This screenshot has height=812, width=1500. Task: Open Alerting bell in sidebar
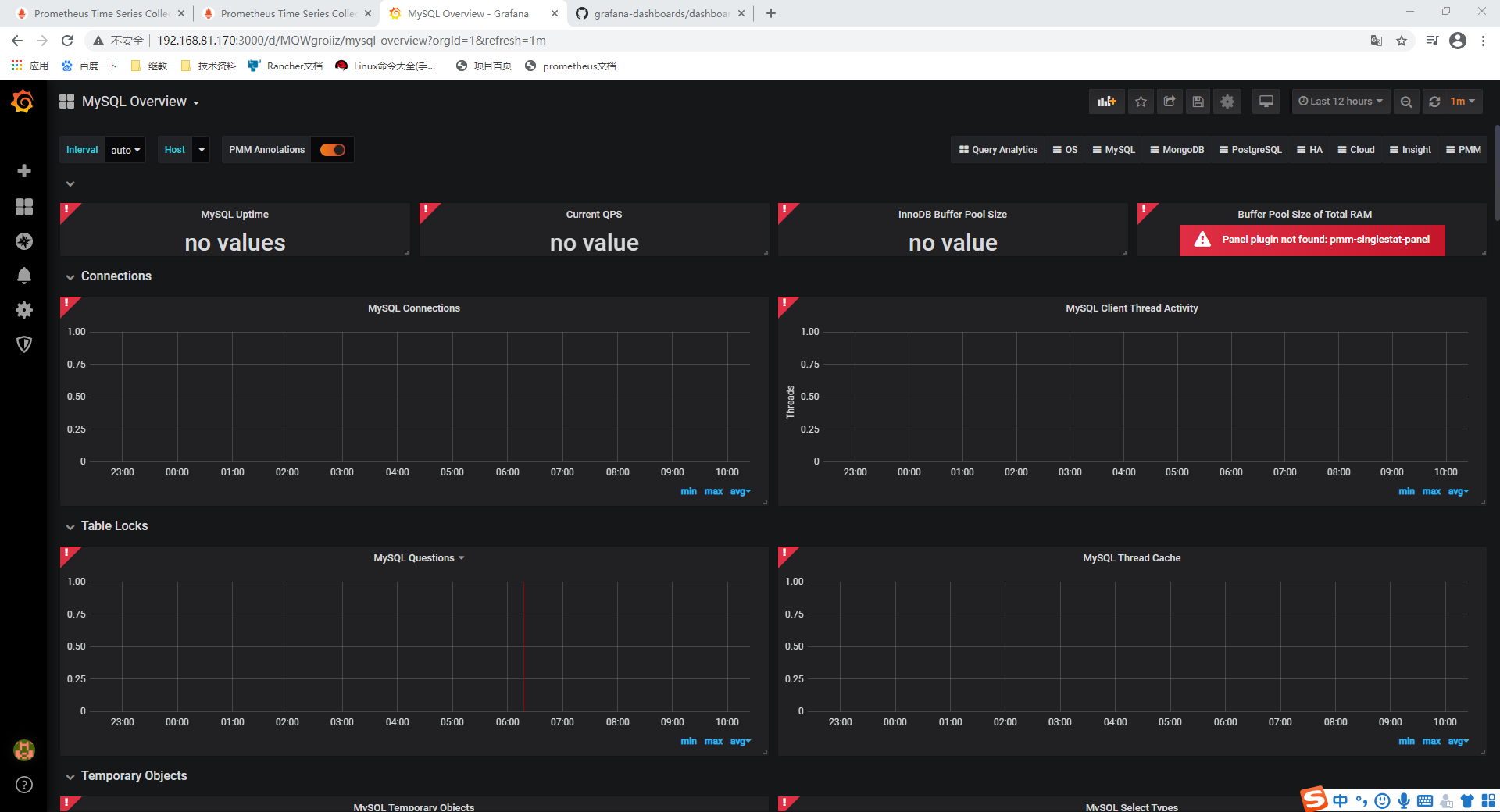(x=24, y=276)
